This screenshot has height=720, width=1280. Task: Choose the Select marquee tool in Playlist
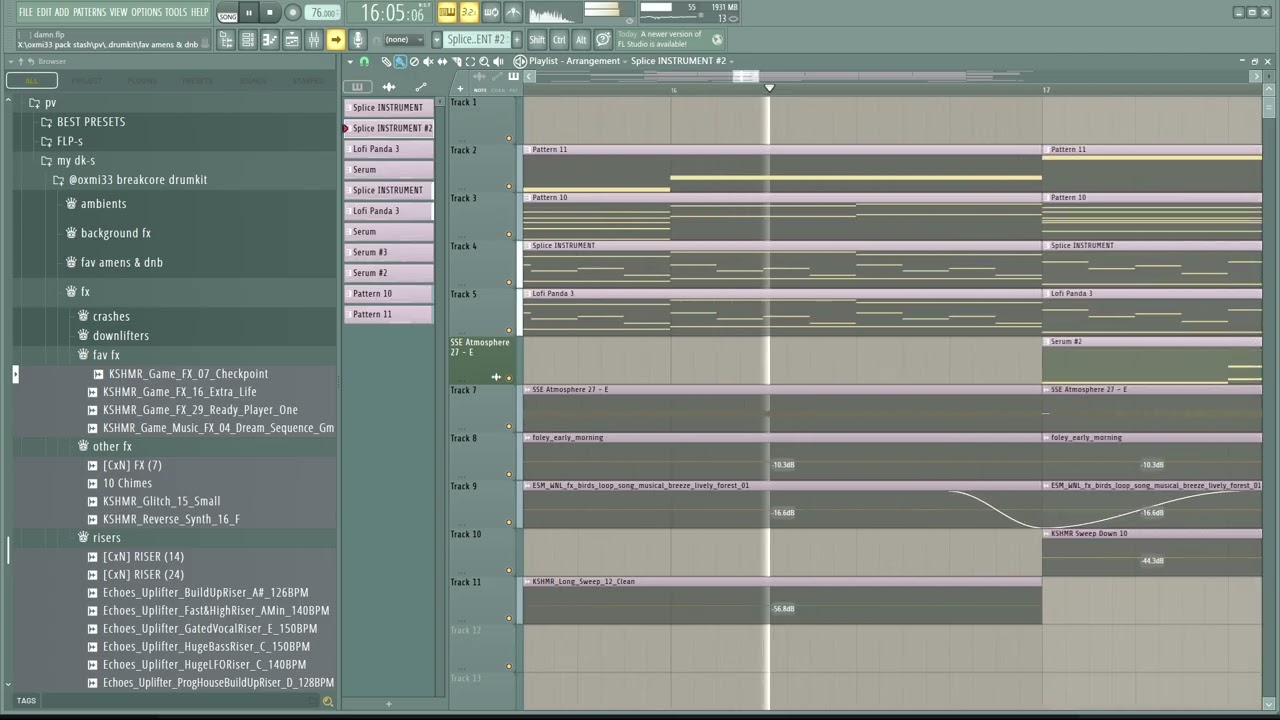coord(470,61)
